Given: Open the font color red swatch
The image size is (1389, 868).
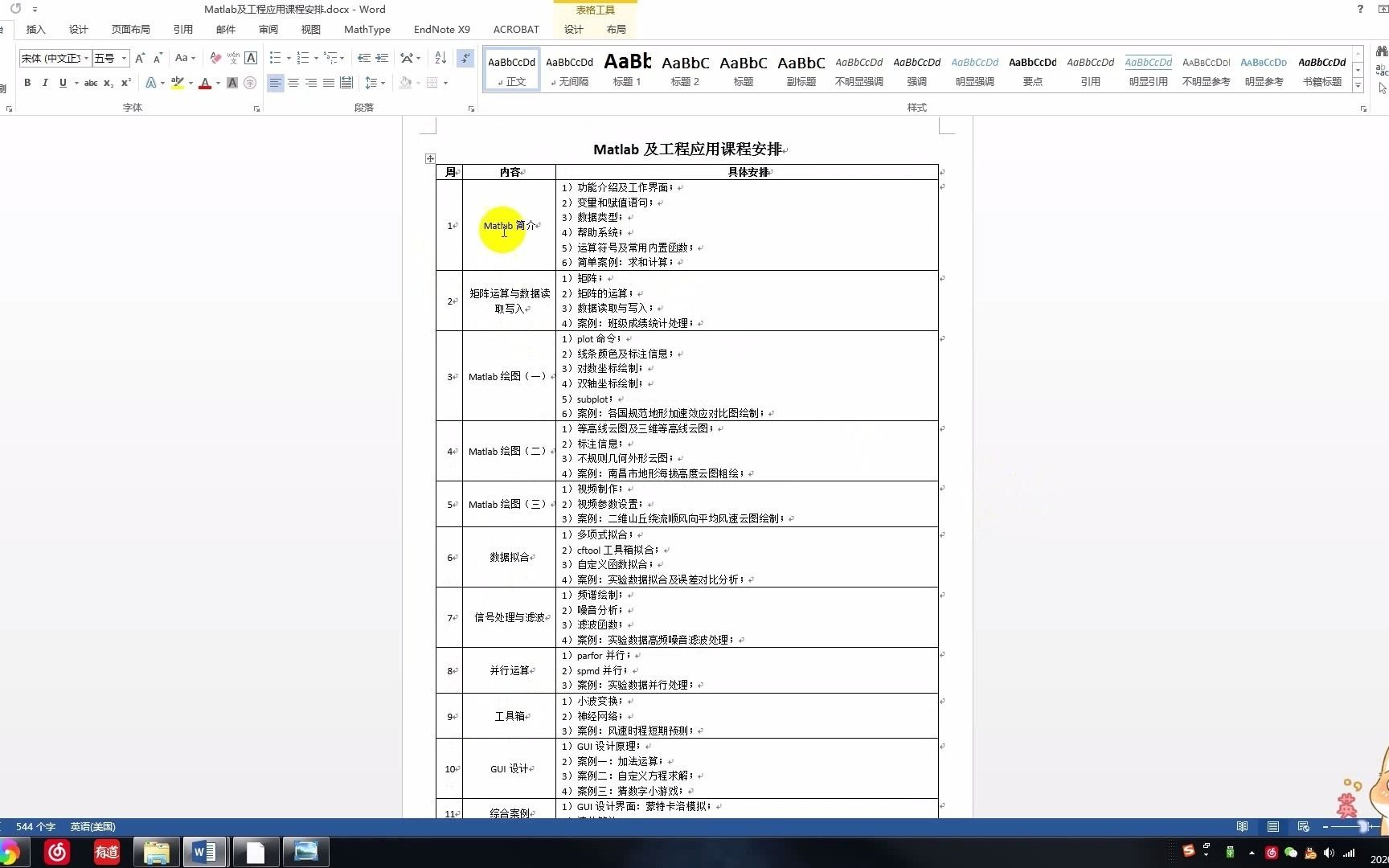Looking at the screenshot, I should [205, 83].
